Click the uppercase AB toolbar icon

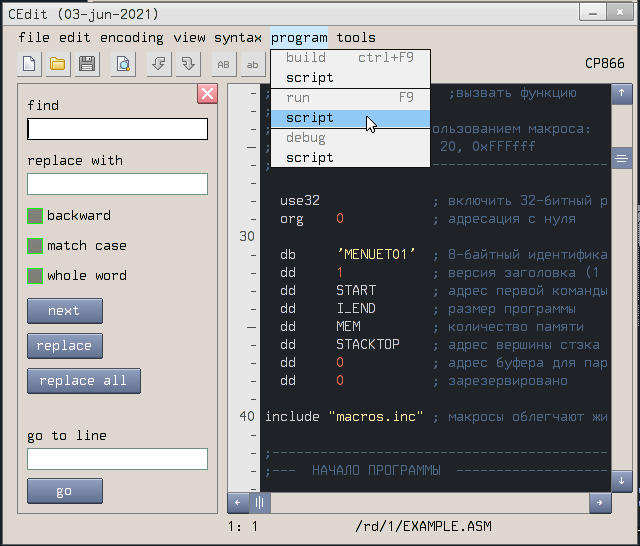click(224, 64)
